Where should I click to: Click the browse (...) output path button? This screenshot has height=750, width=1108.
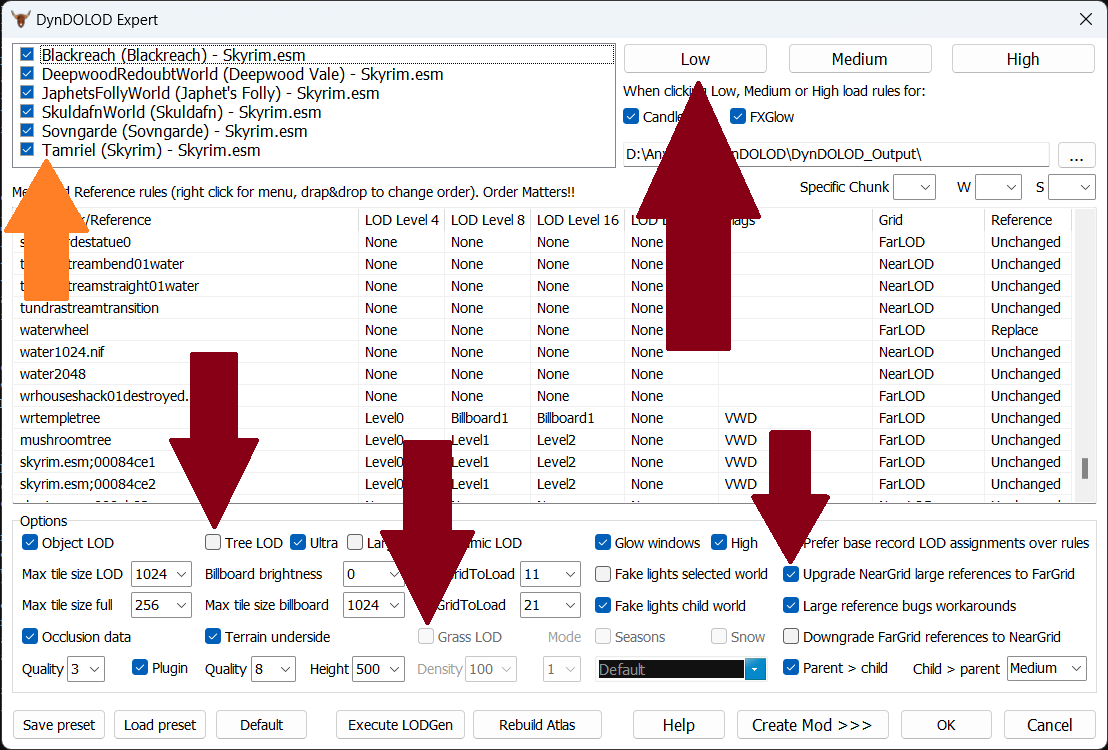pos(1076,156)
